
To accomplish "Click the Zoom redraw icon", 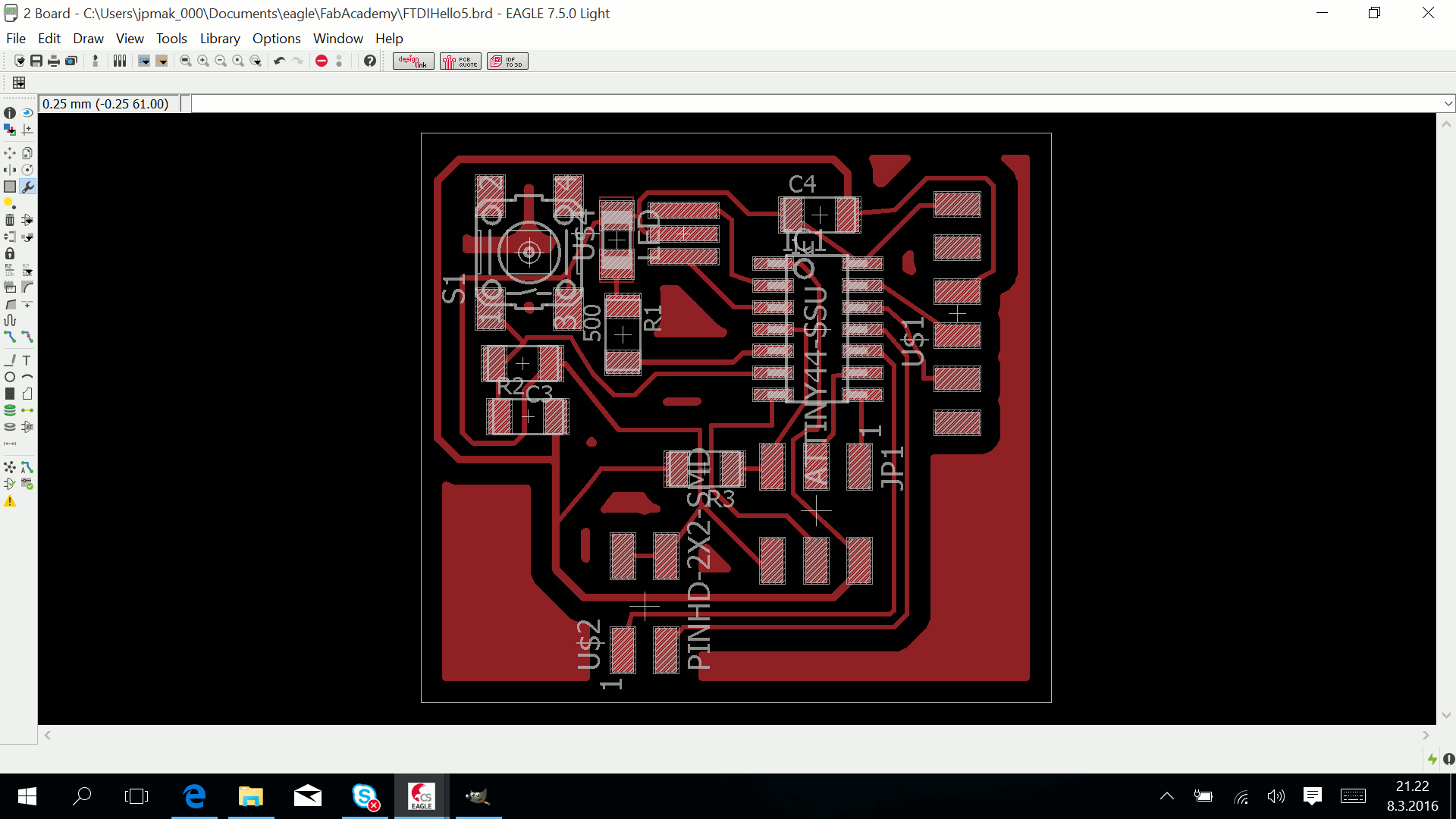I will (238, 61).
